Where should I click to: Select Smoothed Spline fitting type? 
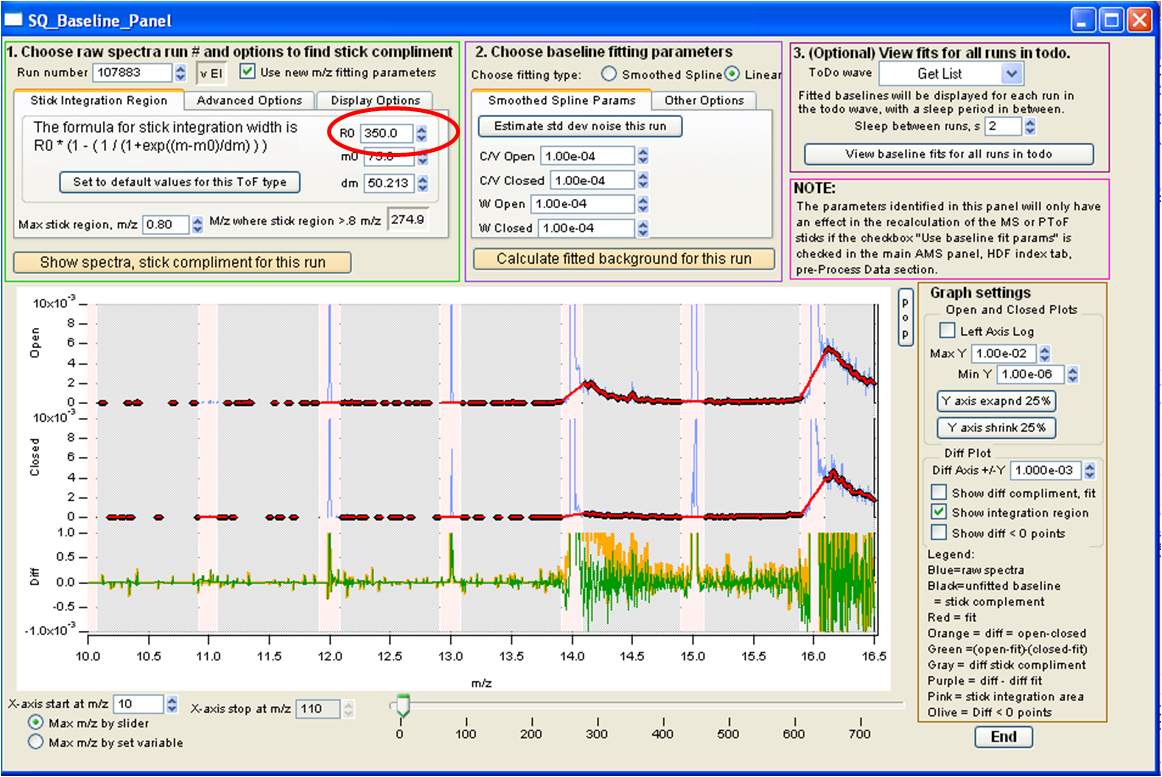(608, 74)
